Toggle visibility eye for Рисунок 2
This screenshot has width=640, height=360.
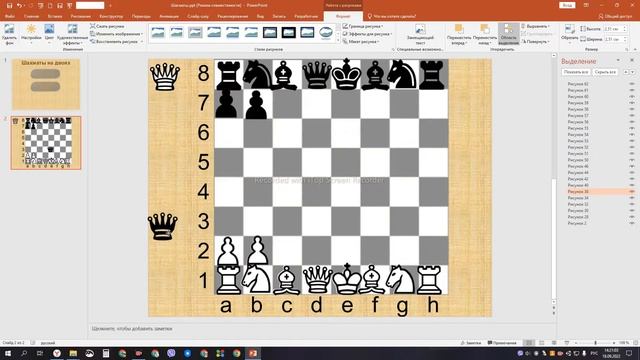pos(632,223)
